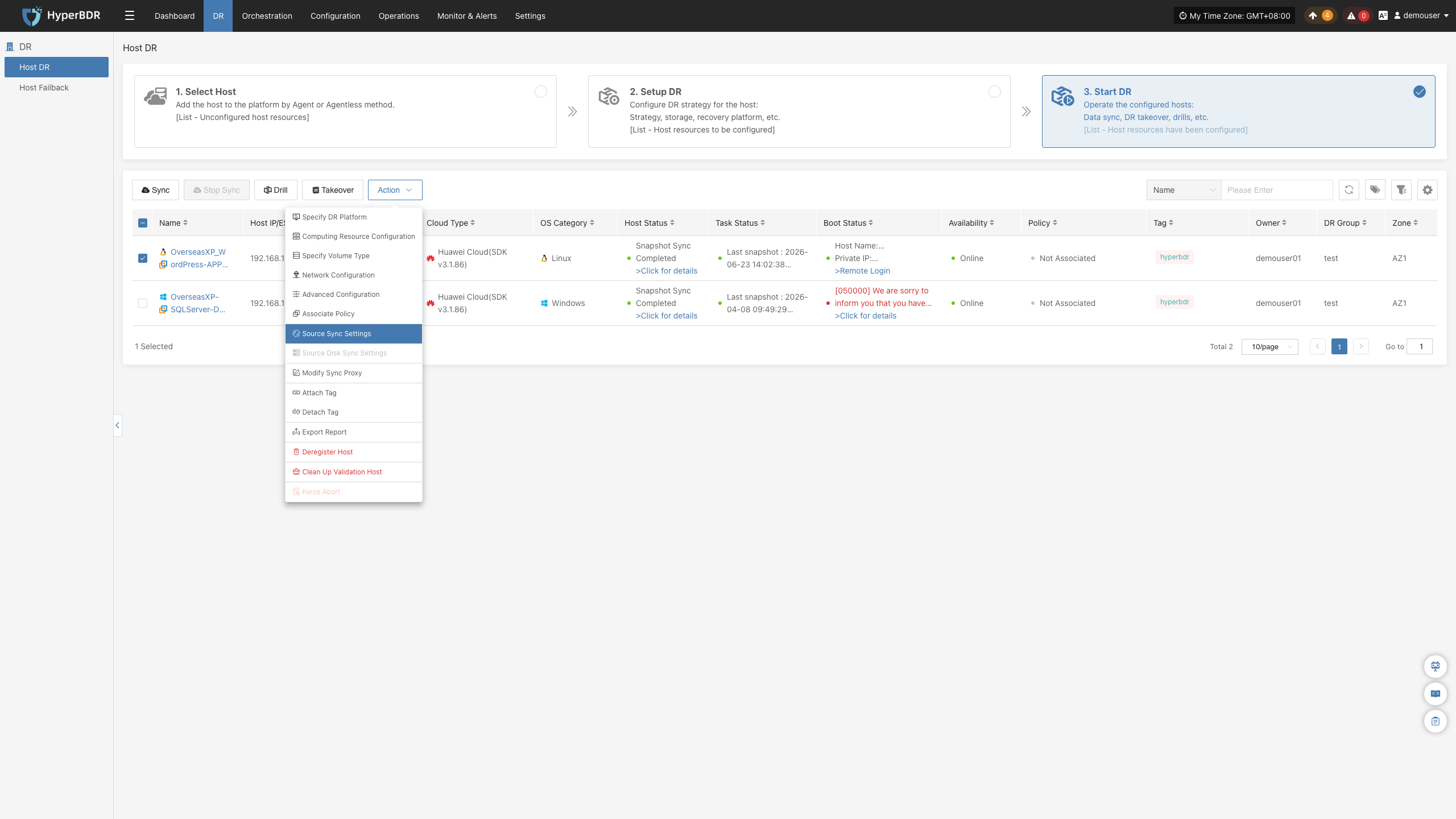
Task: Click the Drill button
Action: pos(276,190)
